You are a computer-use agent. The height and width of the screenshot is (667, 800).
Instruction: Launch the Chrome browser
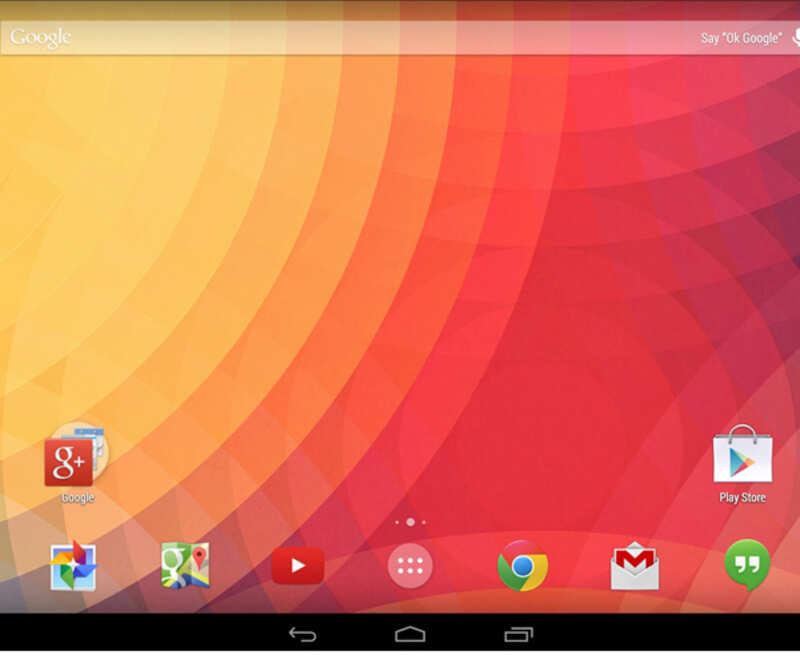coord(524,564)
